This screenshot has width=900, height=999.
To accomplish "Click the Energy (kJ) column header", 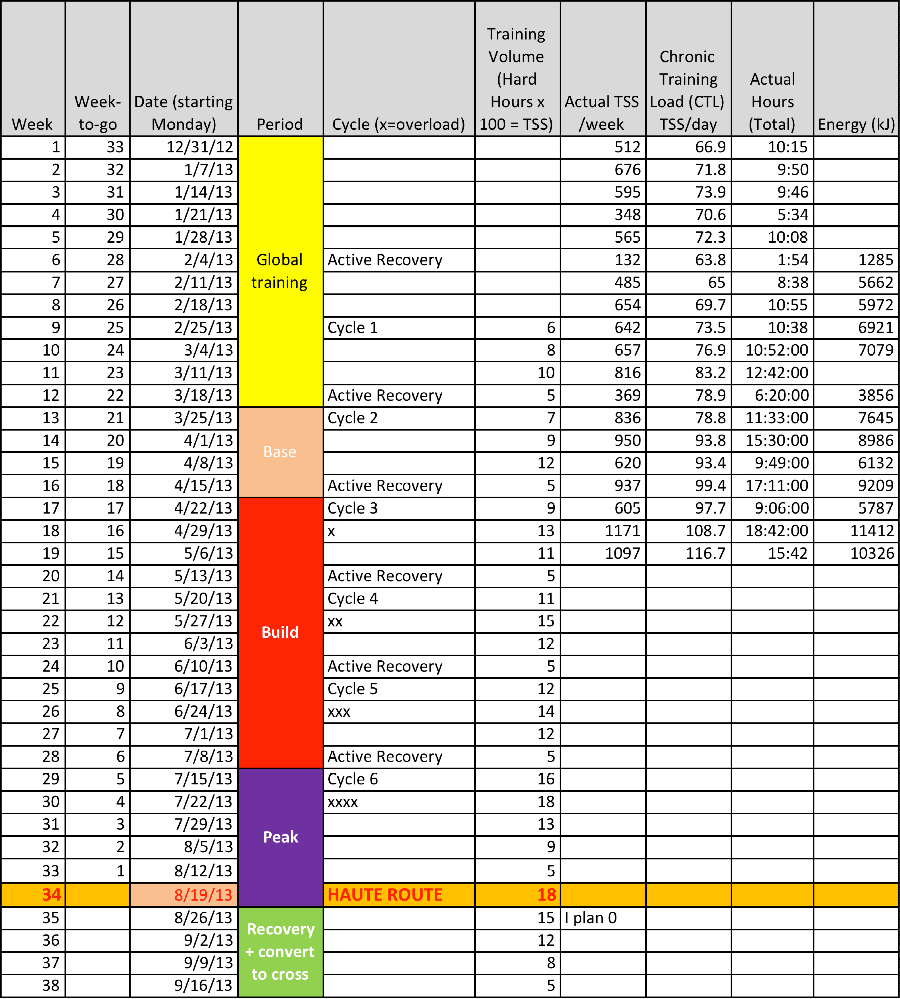I will click(858, 124).
